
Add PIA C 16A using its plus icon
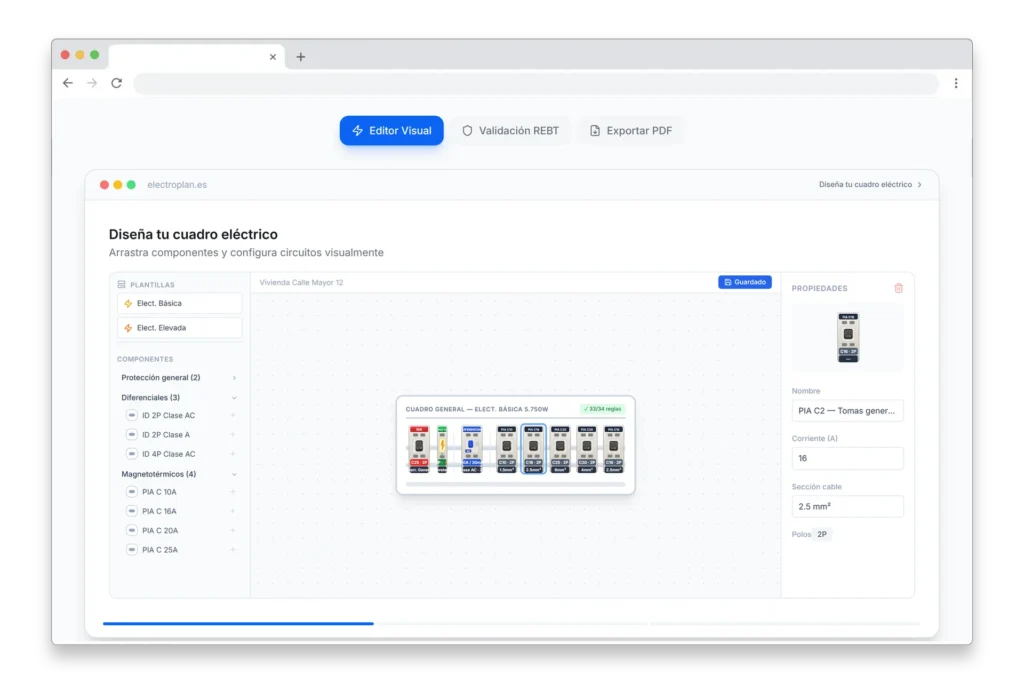click(232, 511)
